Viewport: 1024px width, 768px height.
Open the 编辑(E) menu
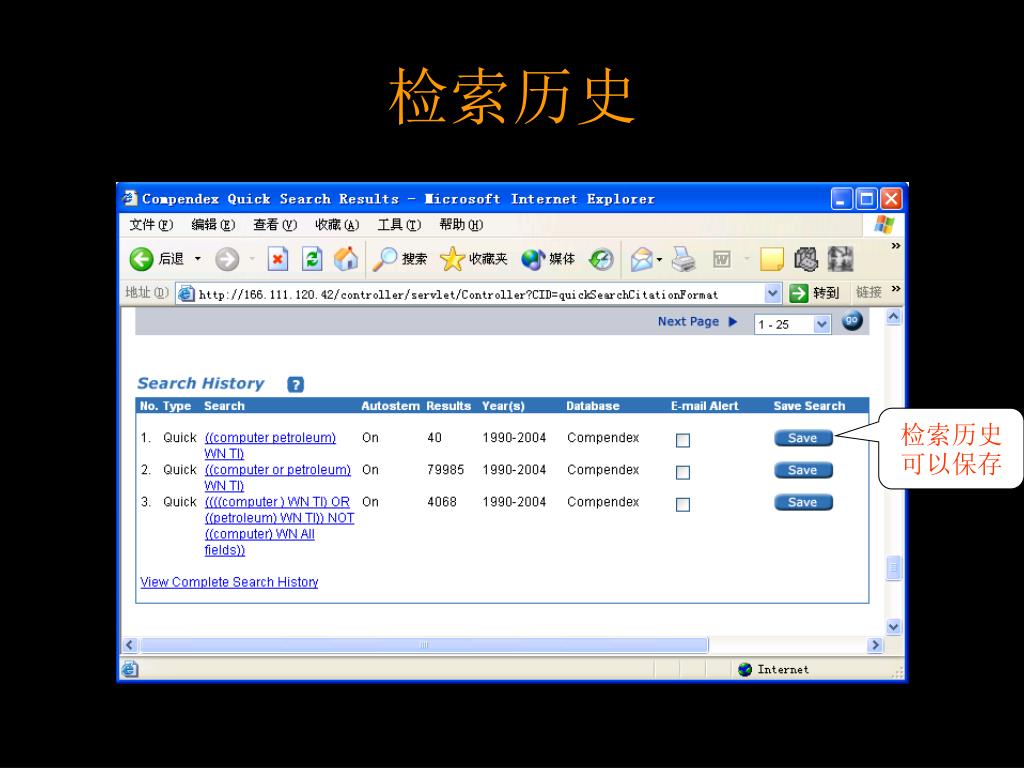(x=213, y=225)
